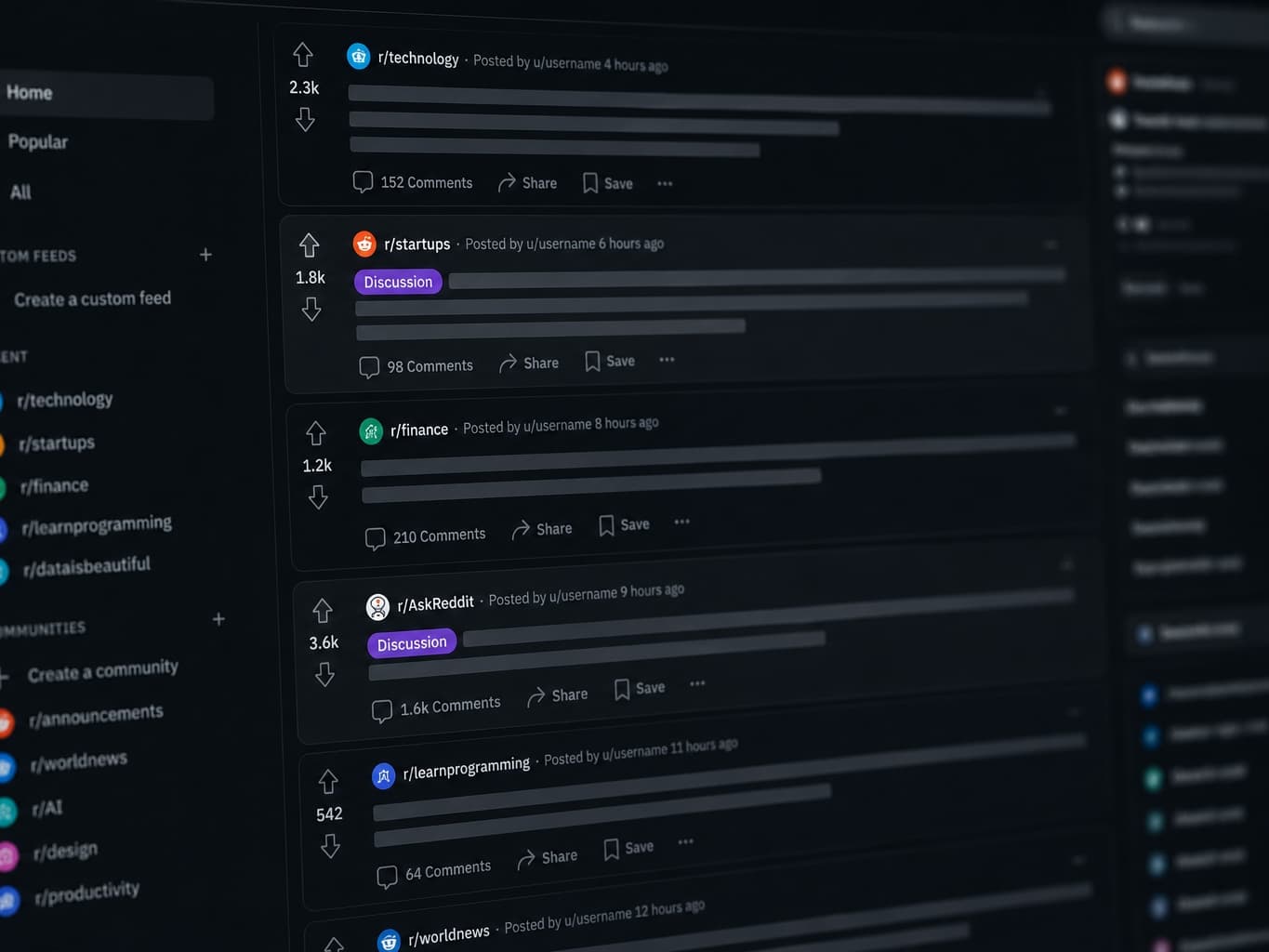Open r/productivity from the sidebar

coord(87,892)
